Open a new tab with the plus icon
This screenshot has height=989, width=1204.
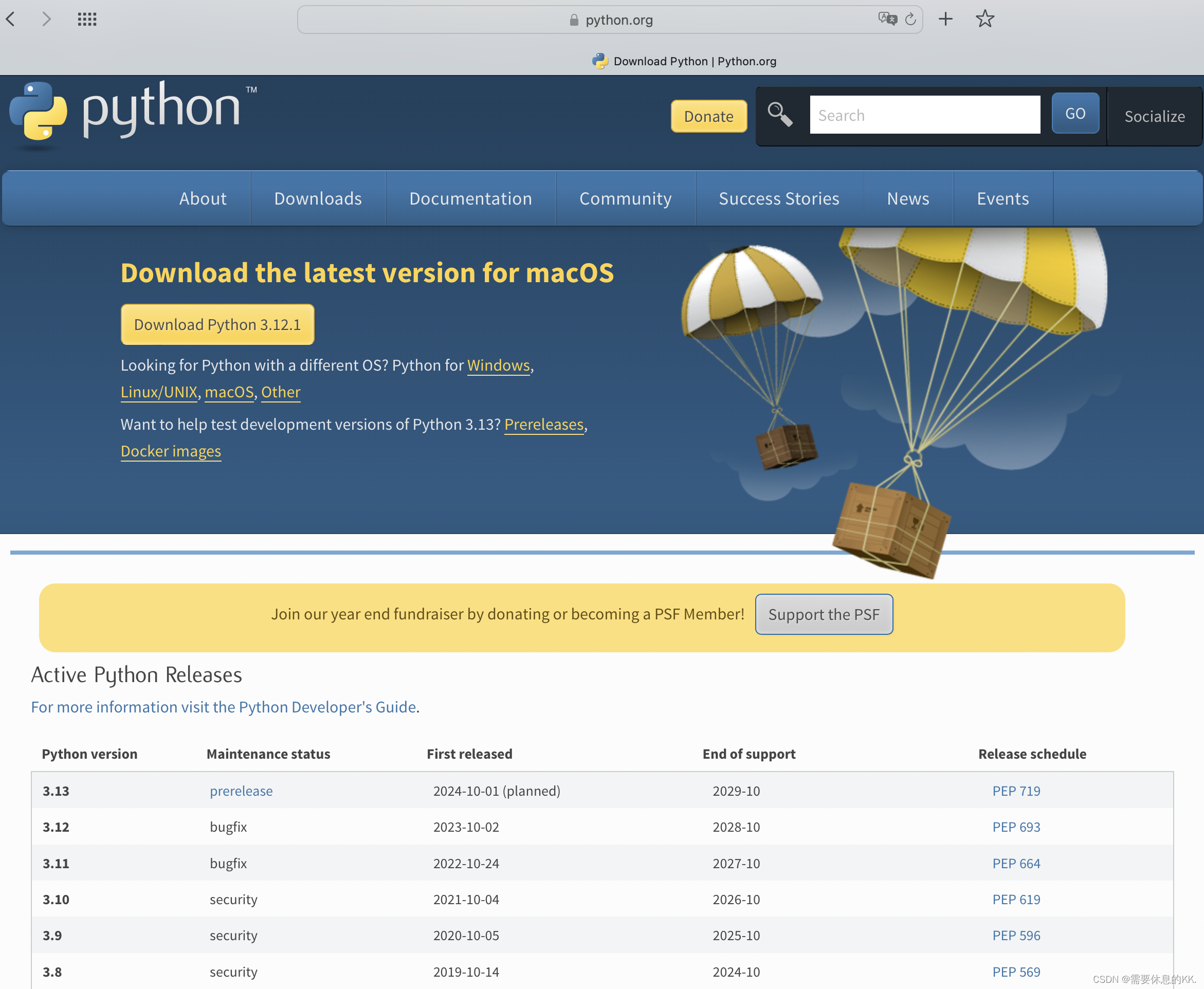pos(945,19)
